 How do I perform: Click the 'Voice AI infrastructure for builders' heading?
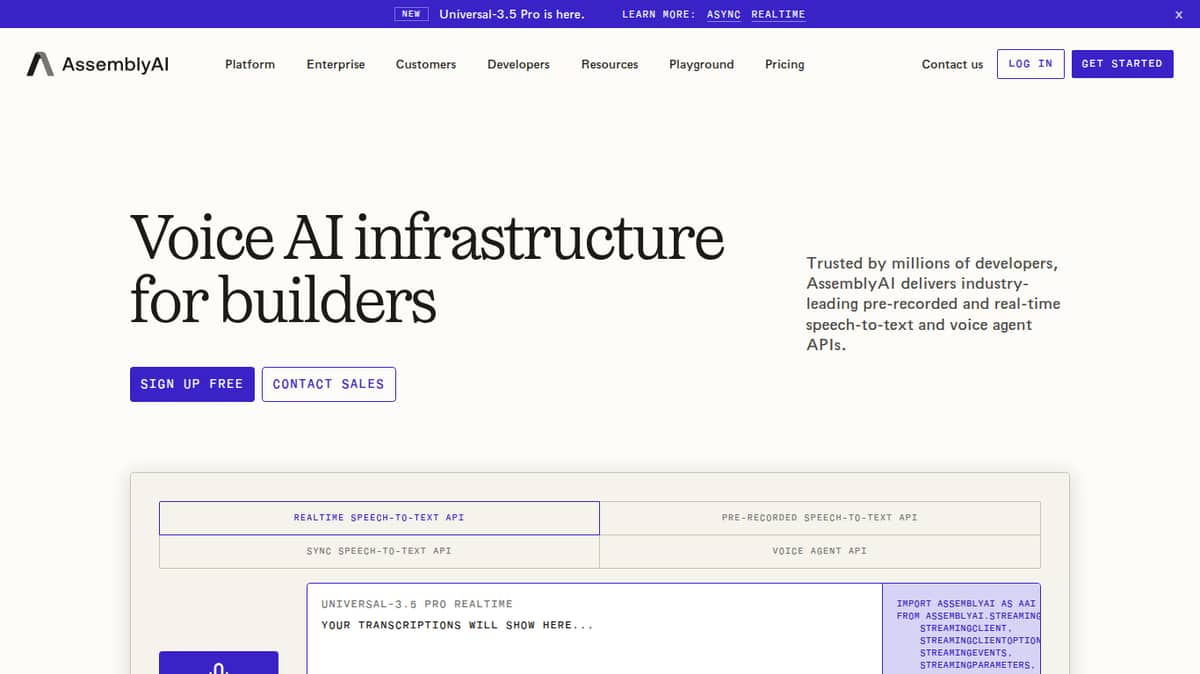[x=427, y=268]
